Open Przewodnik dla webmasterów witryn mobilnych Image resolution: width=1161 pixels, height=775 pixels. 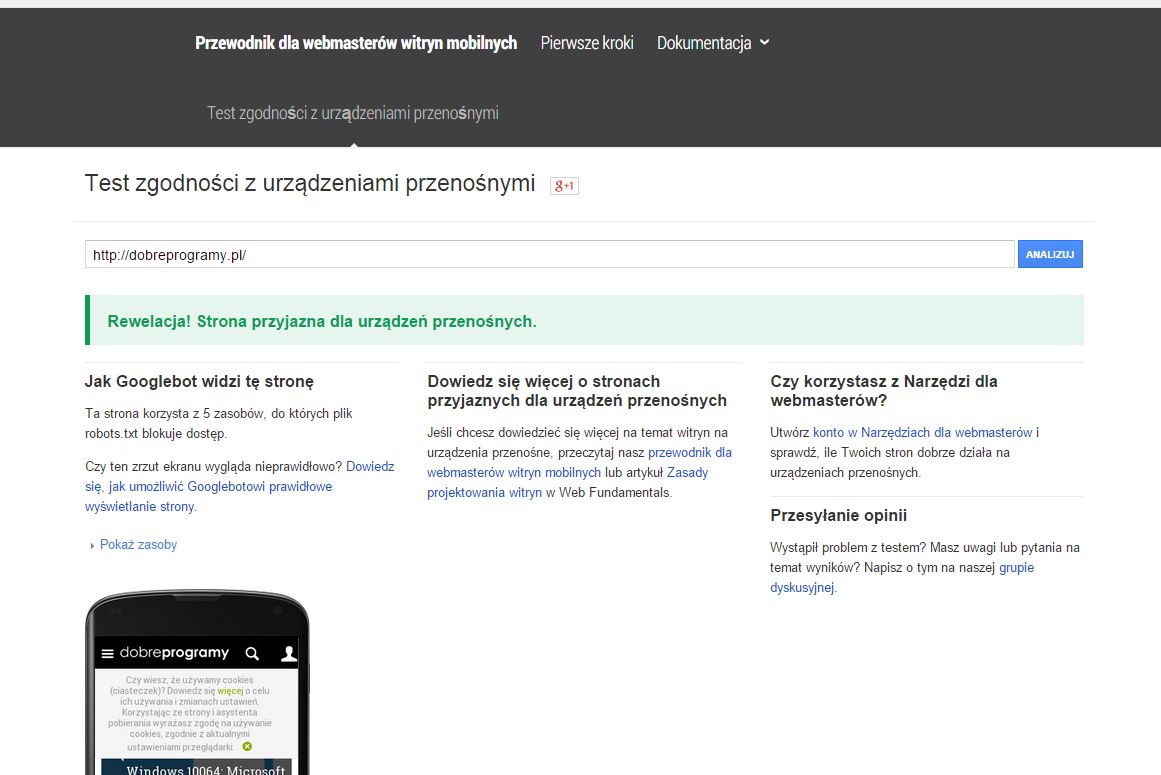coord(356,43)
